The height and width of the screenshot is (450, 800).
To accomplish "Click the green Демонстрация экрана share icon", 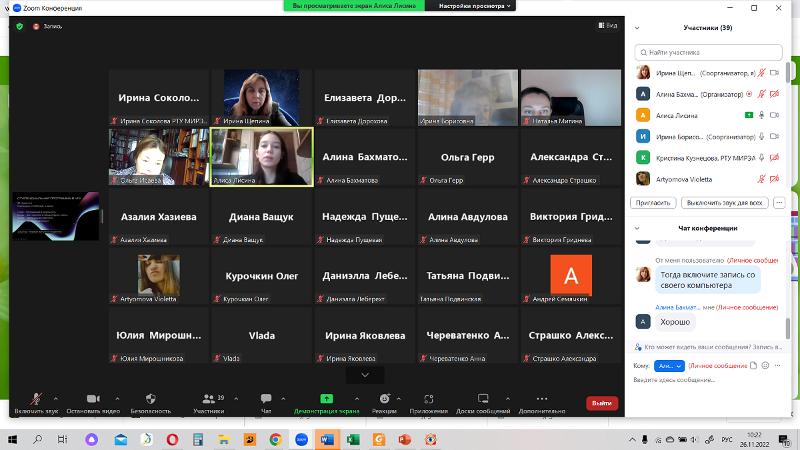I will tap(326, 398).
